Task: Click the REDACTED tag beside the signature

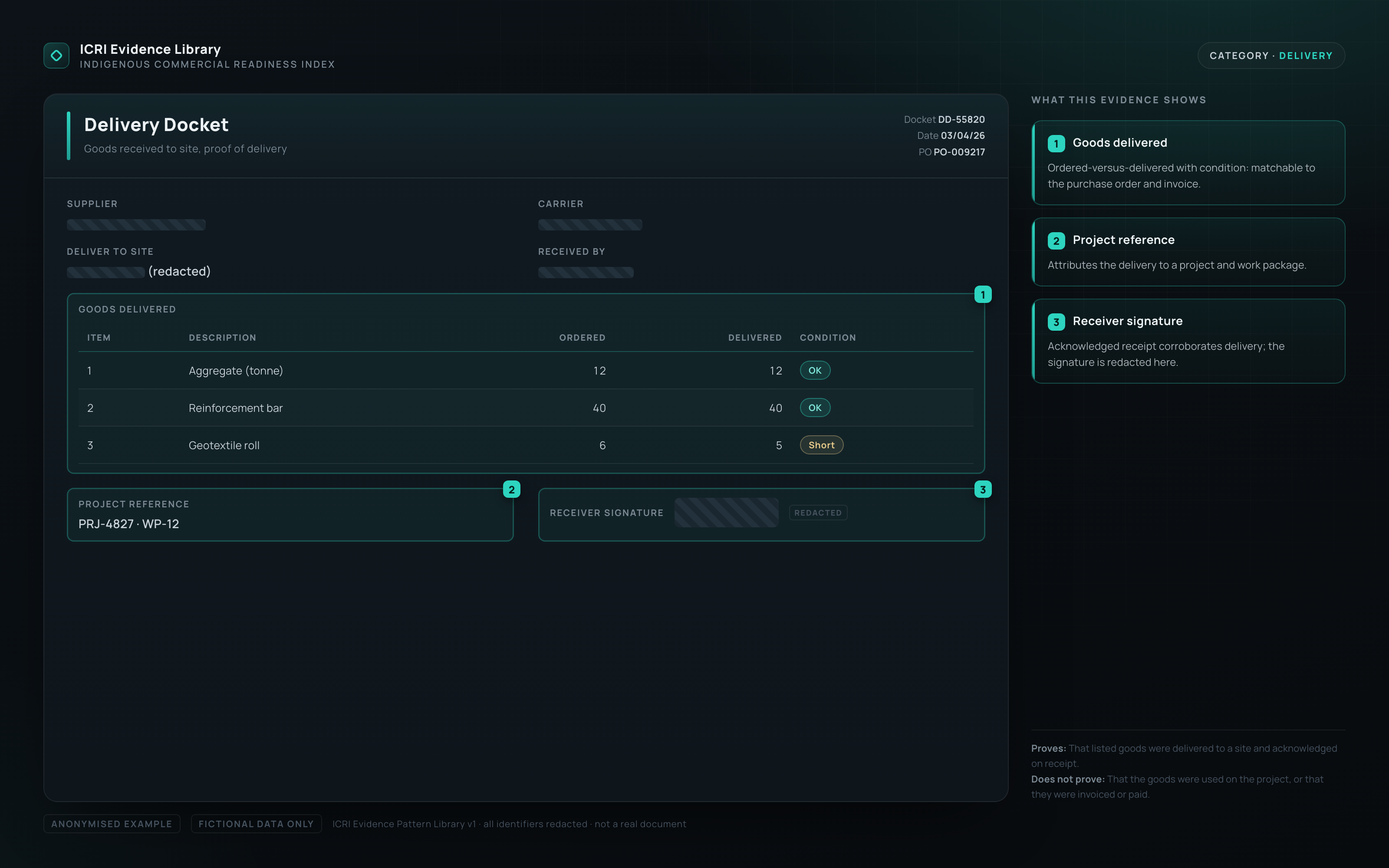Action: [x=818, y=513]
